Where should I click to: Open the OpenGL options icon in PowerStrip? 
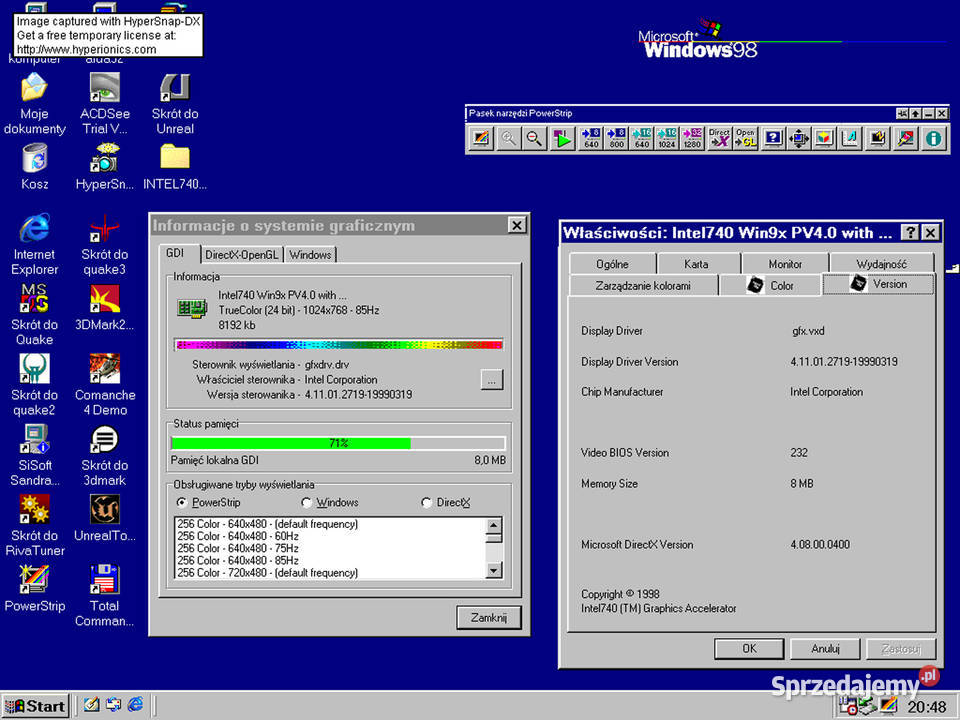745,138
